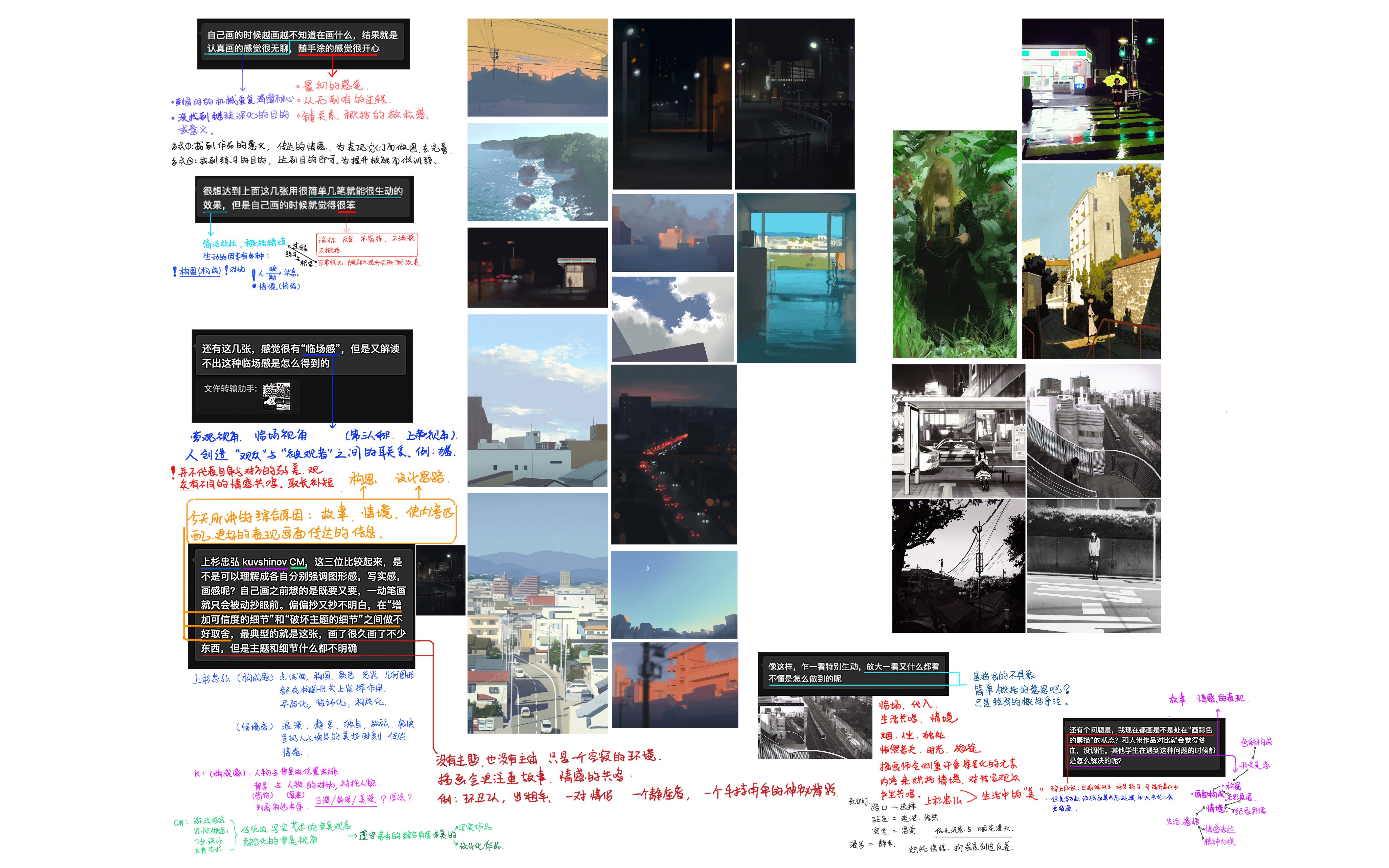The height and width of the screenshot is (868, 1389).
Task: Click green handwritten note 'CM: 游戏概念'
Action: pos(200,822)
